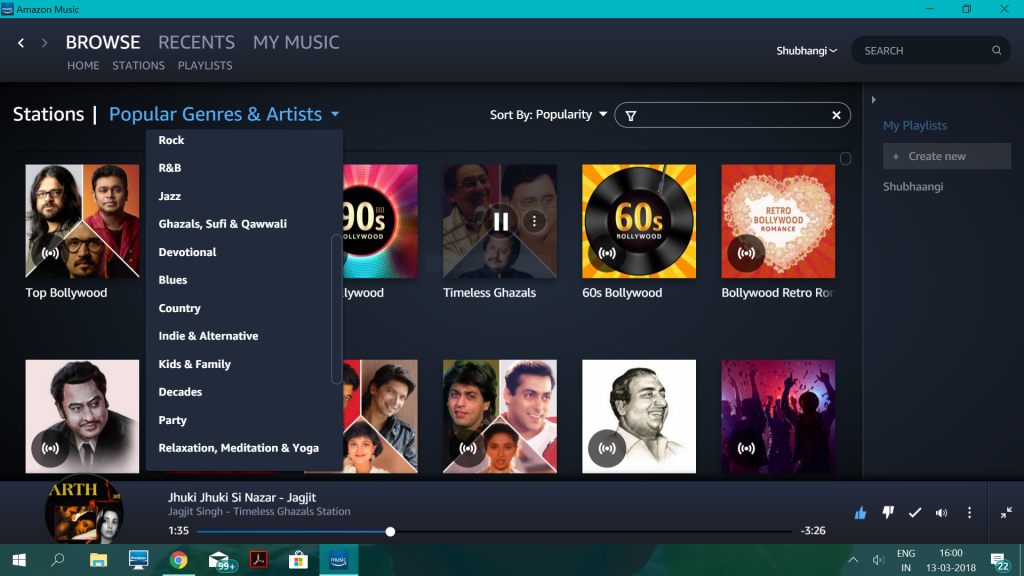Click Jagjit Singh artist text in player
Image resolution: width=1024 pixels, height=576 pixels.
click(195, 511)
